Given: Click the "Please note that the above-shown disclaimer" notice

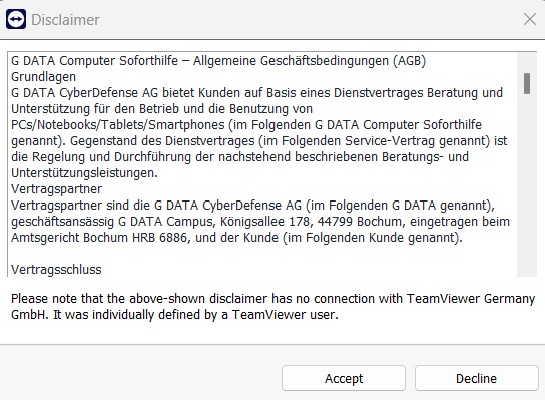Looking at the screenshot, I should click(x=139, y=299).
